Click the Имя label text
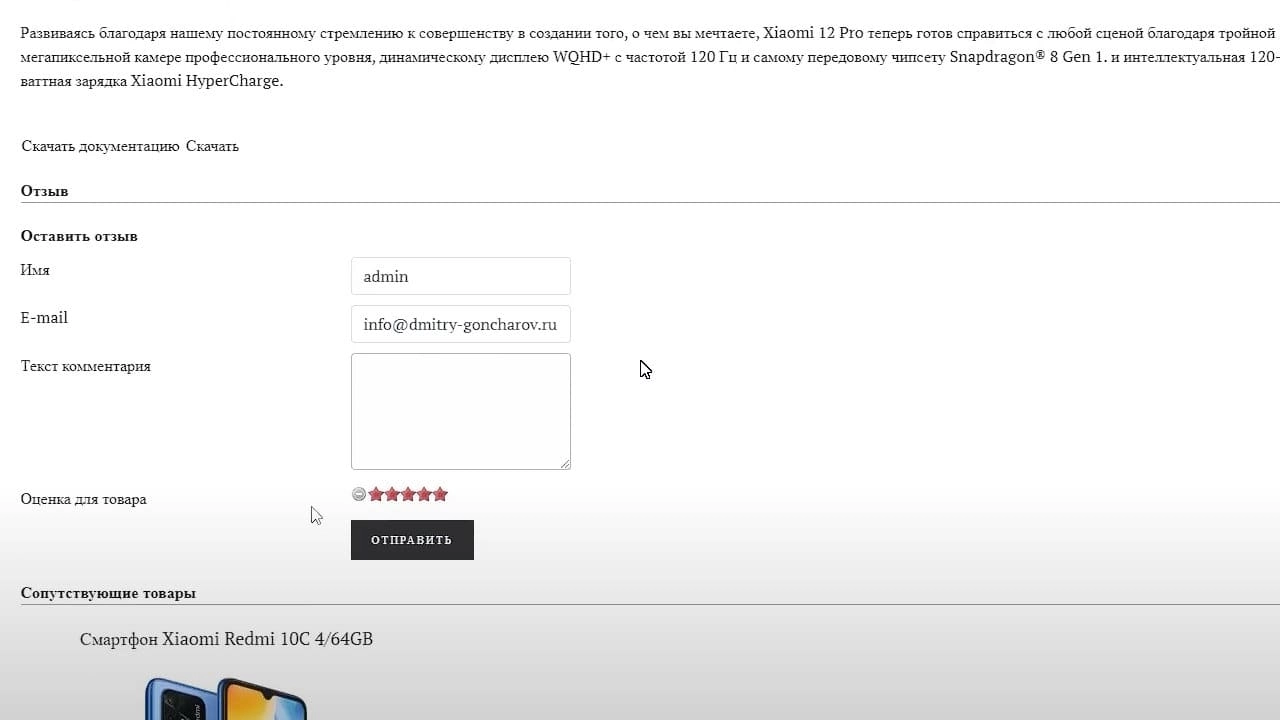Screen dimensions: 1280x720 (35, 270)
